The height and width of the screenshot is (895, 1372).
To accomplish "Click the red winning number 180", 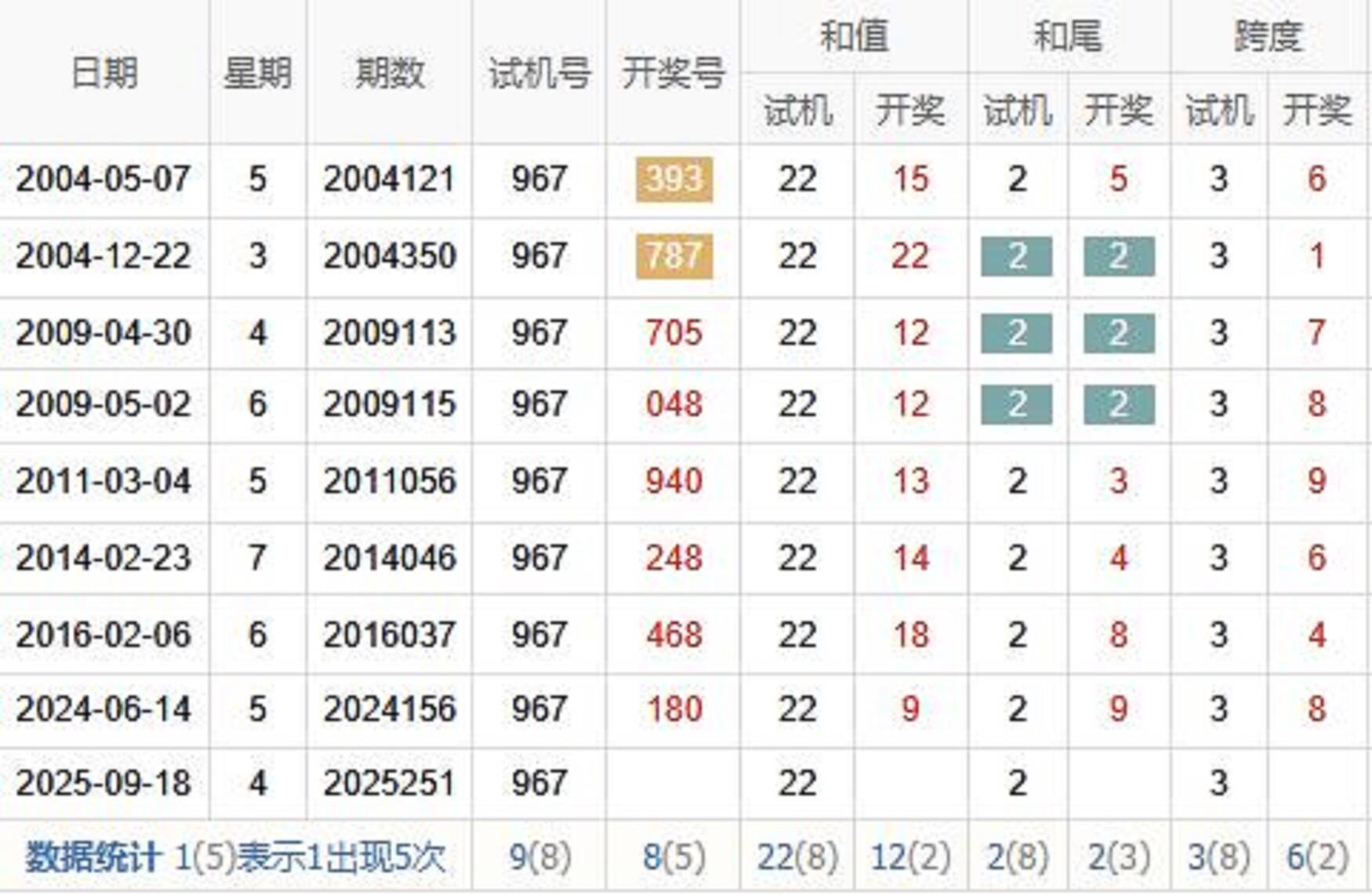I will 674,709.
